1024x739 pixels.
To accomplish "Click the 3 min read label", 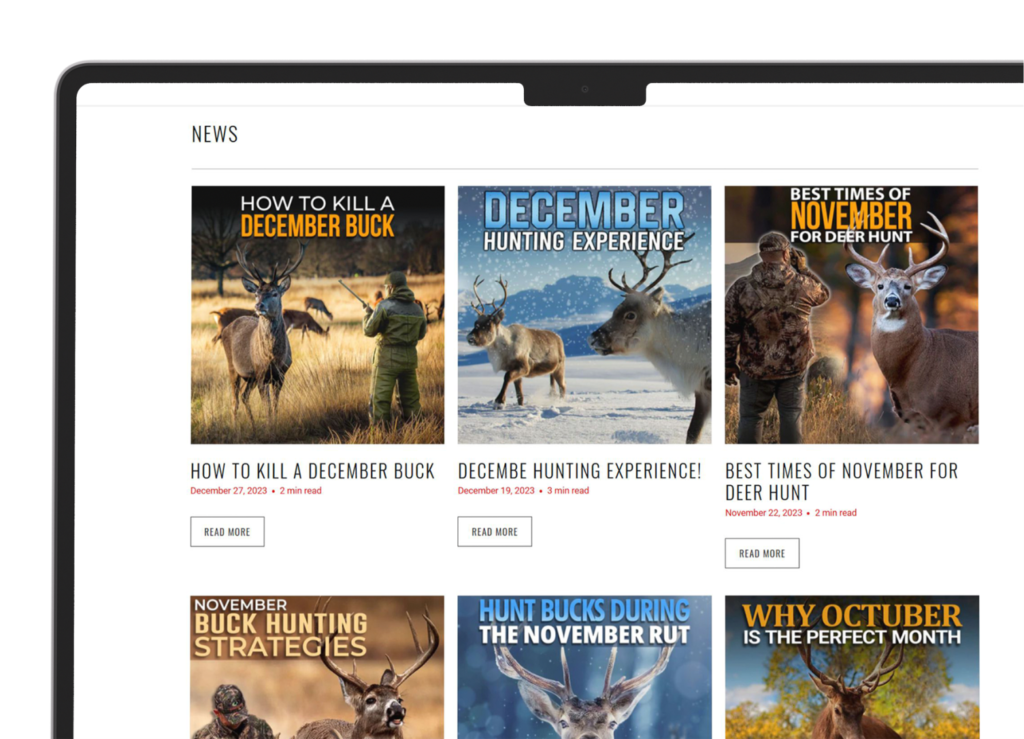I will tap(568, 490).
